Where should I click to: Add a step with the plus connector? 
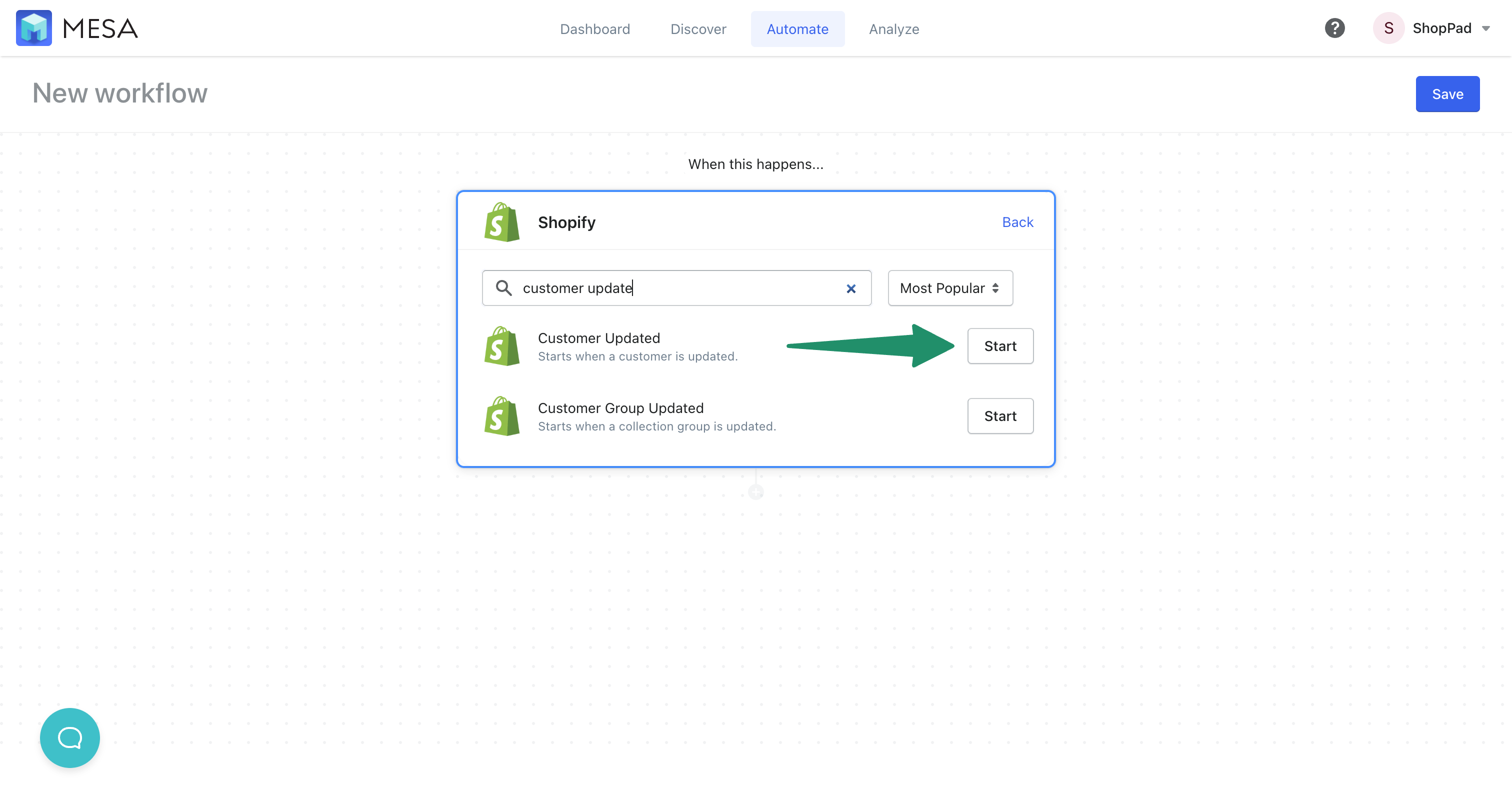click(755, 491)
